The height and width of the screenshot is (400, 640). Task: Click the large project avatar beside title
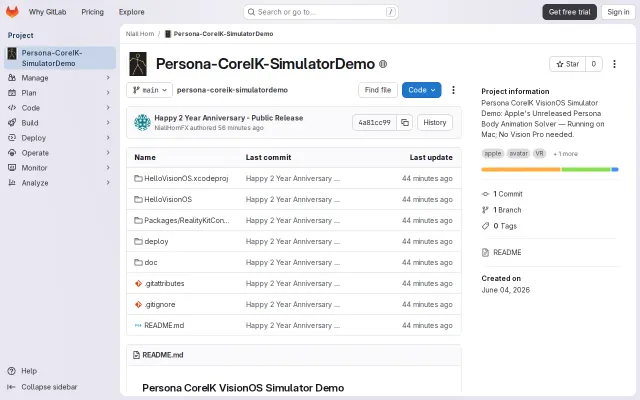click(138, 64)
